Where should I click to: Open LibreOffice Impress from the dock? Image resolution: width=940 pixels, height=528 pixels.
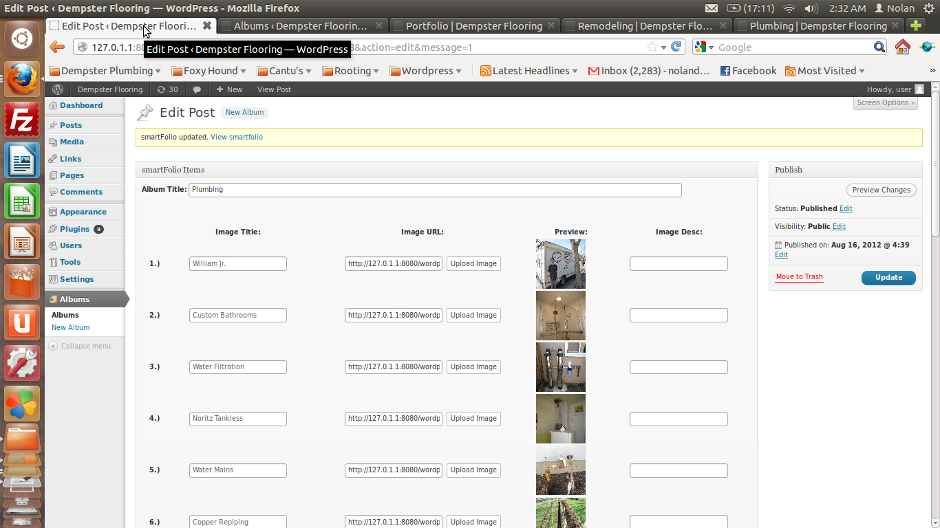coord(22,242)
